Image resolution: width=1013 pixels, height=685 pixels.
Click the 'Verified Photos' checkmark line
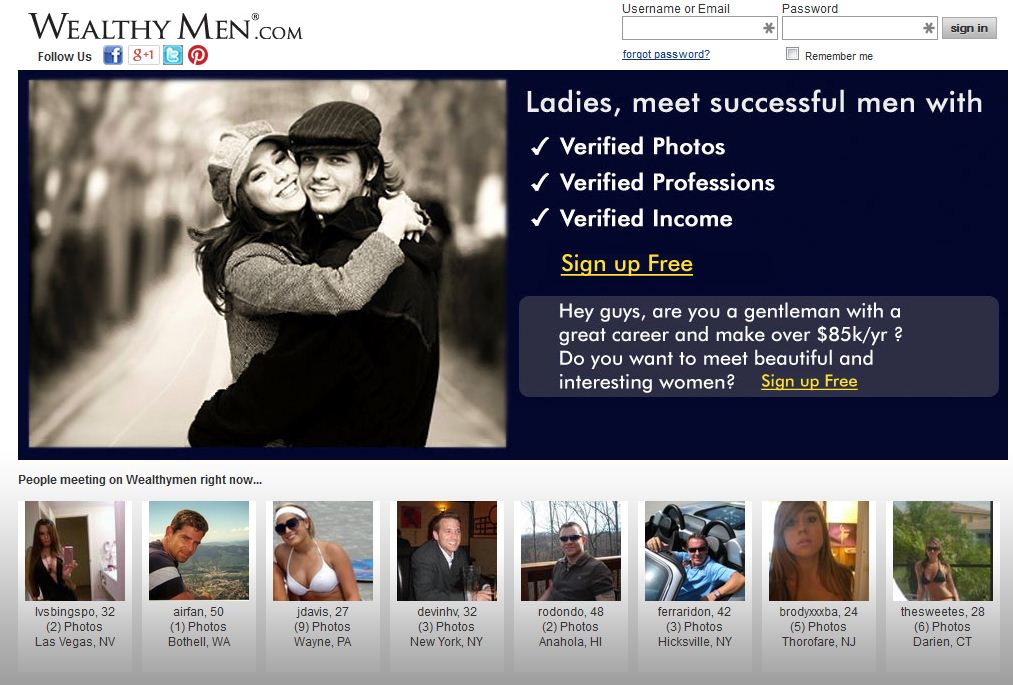(x=627, y=147)
